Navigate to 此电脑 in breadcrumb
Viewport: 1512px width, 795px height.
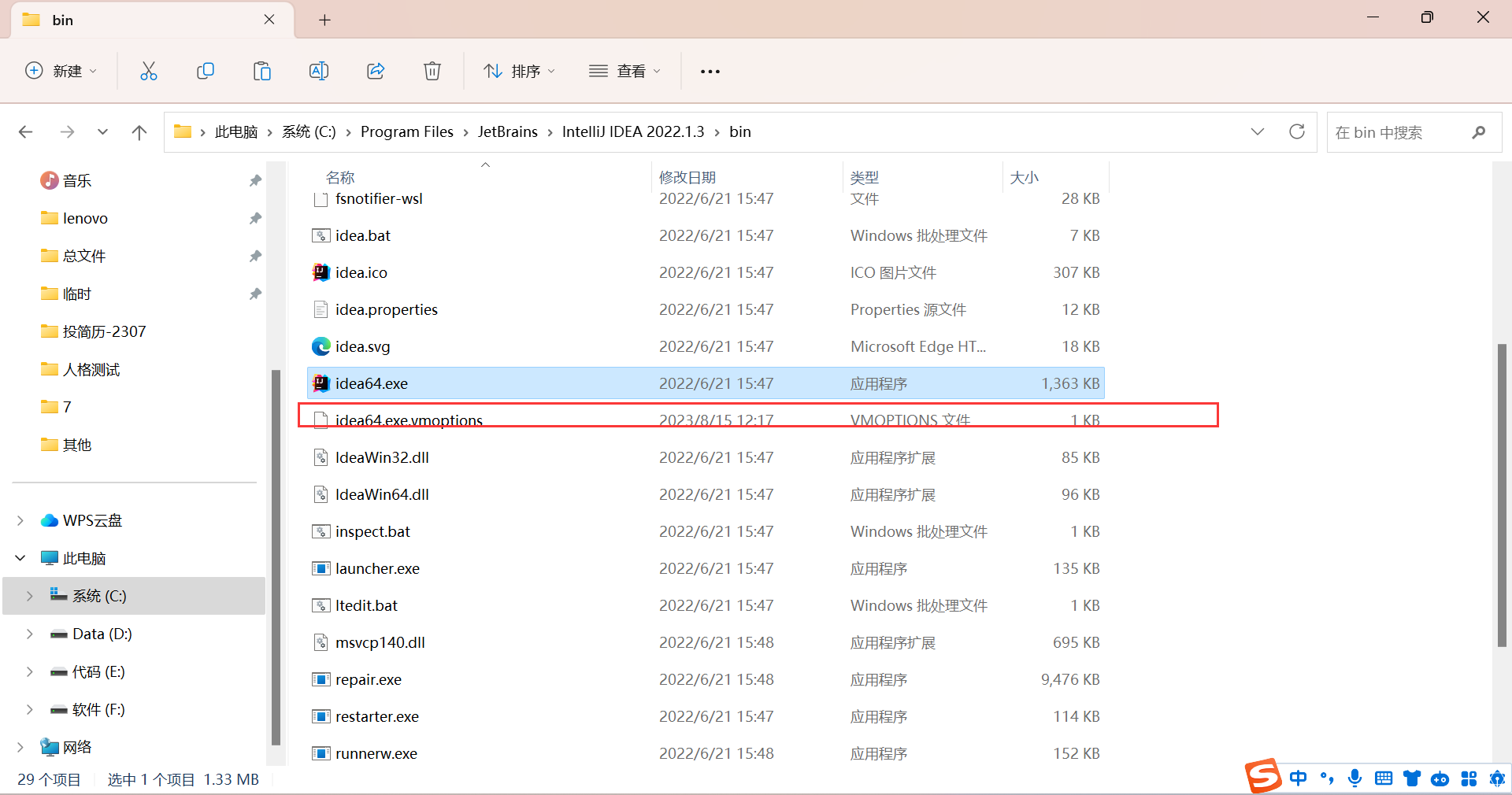point(236,131)
